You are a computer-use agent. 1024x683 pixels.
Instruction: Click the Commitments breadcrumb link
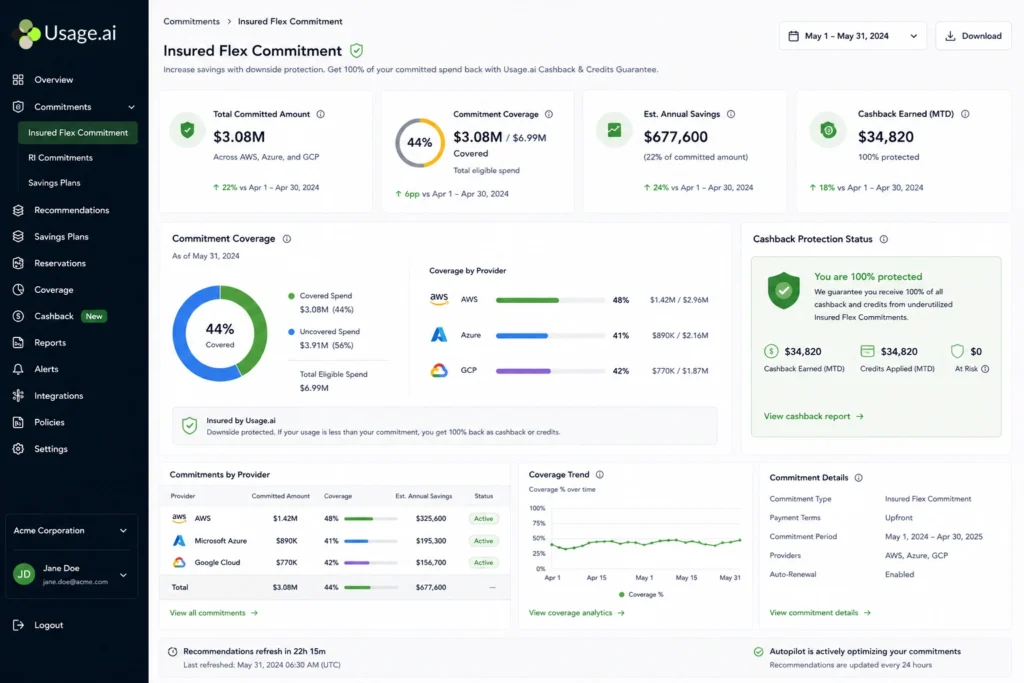coord(191,22)
